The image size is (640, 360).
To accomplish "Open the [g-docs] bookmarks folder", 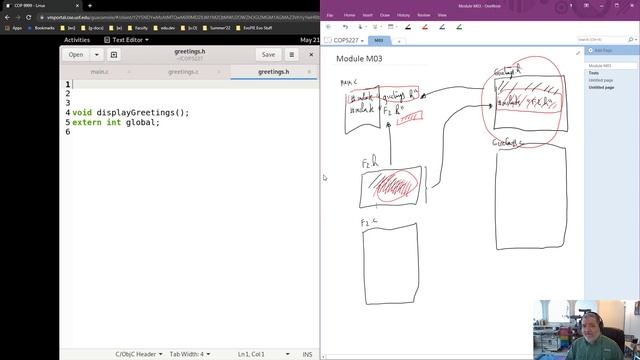I will (x=92, y=28).
